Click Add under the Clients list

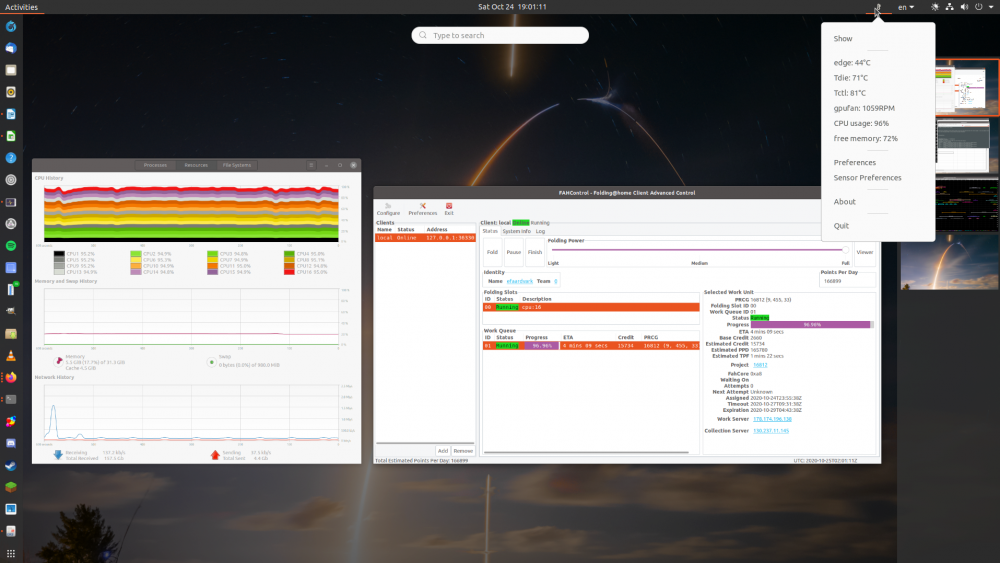[443, 451]
